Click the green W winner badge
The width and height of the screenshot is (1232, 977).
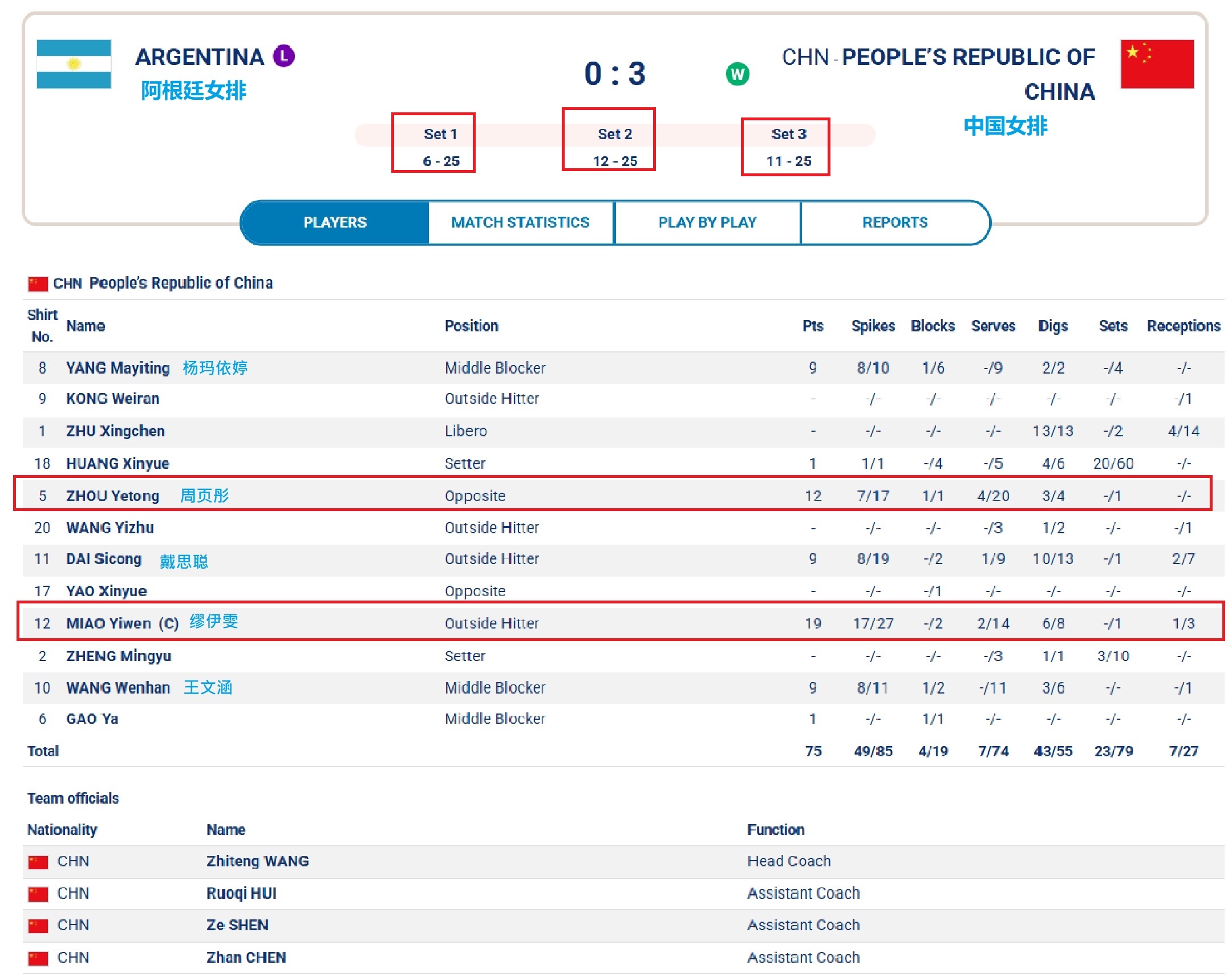tap(737, 74)
